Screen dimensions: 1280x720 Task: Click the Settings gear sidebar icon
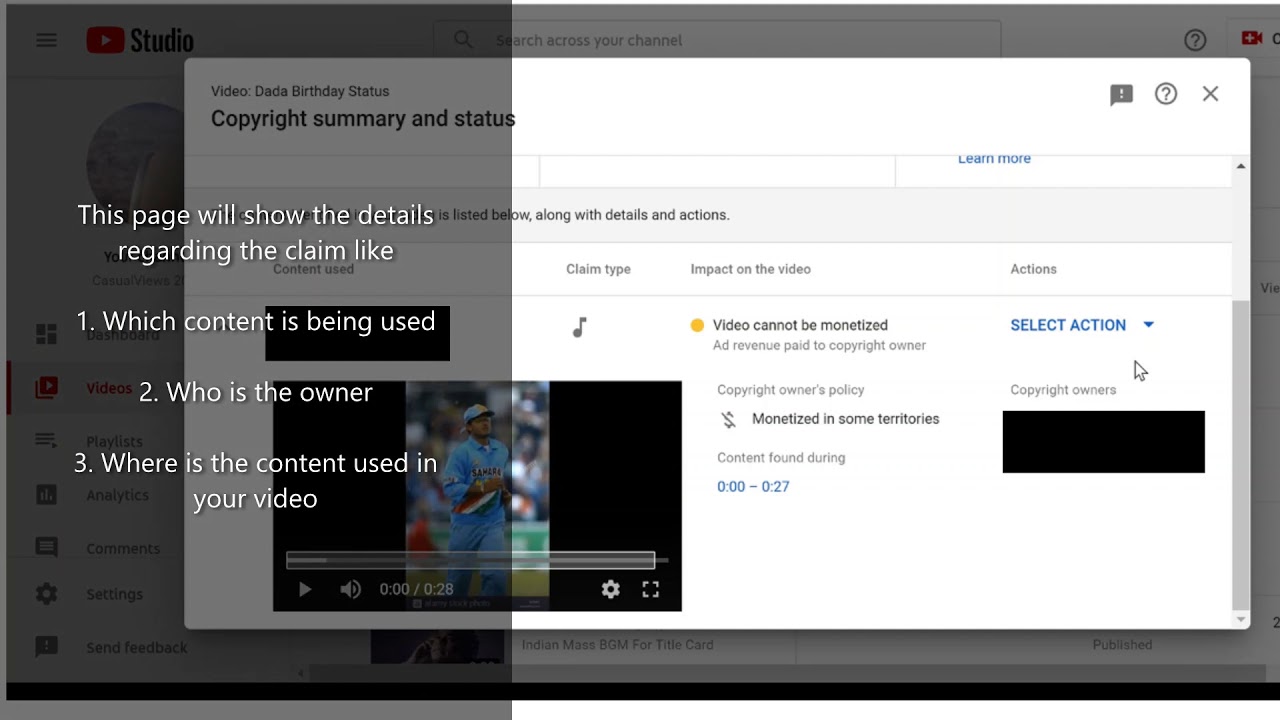[x=46, y=594]
